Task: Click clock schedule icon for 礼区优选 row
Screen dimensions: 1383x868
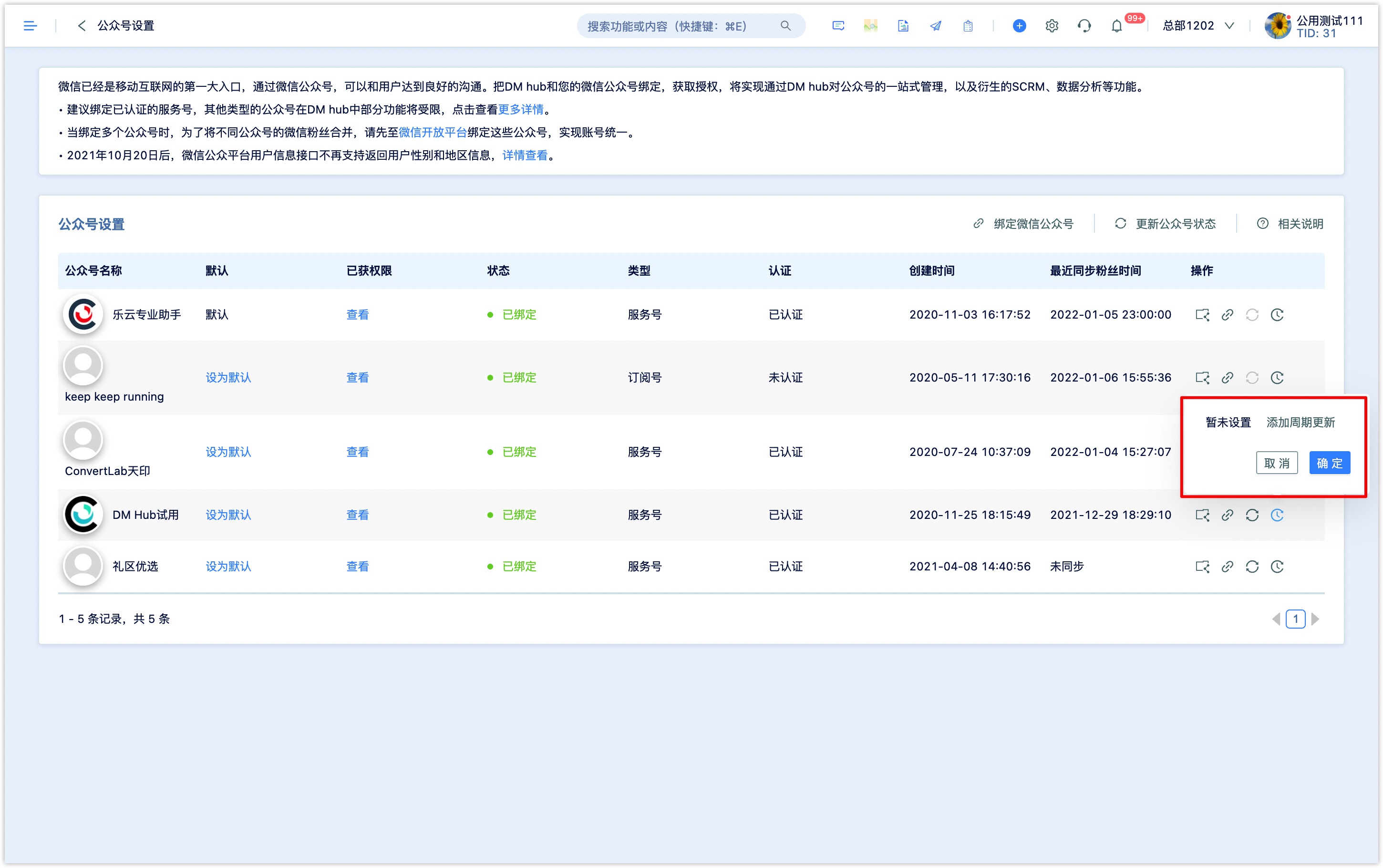Action: [1277, 567]
